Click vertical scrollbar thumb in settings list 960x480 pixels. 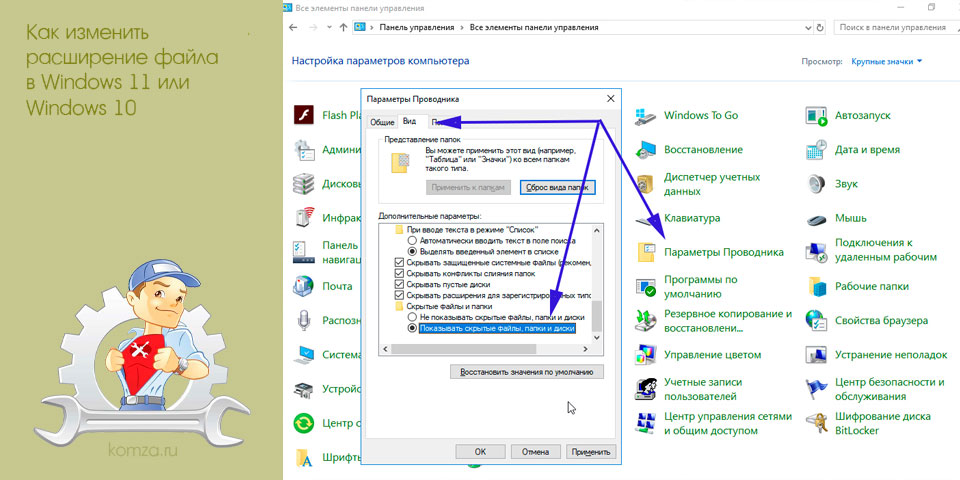pyautogui.click(x=598, y=317)
